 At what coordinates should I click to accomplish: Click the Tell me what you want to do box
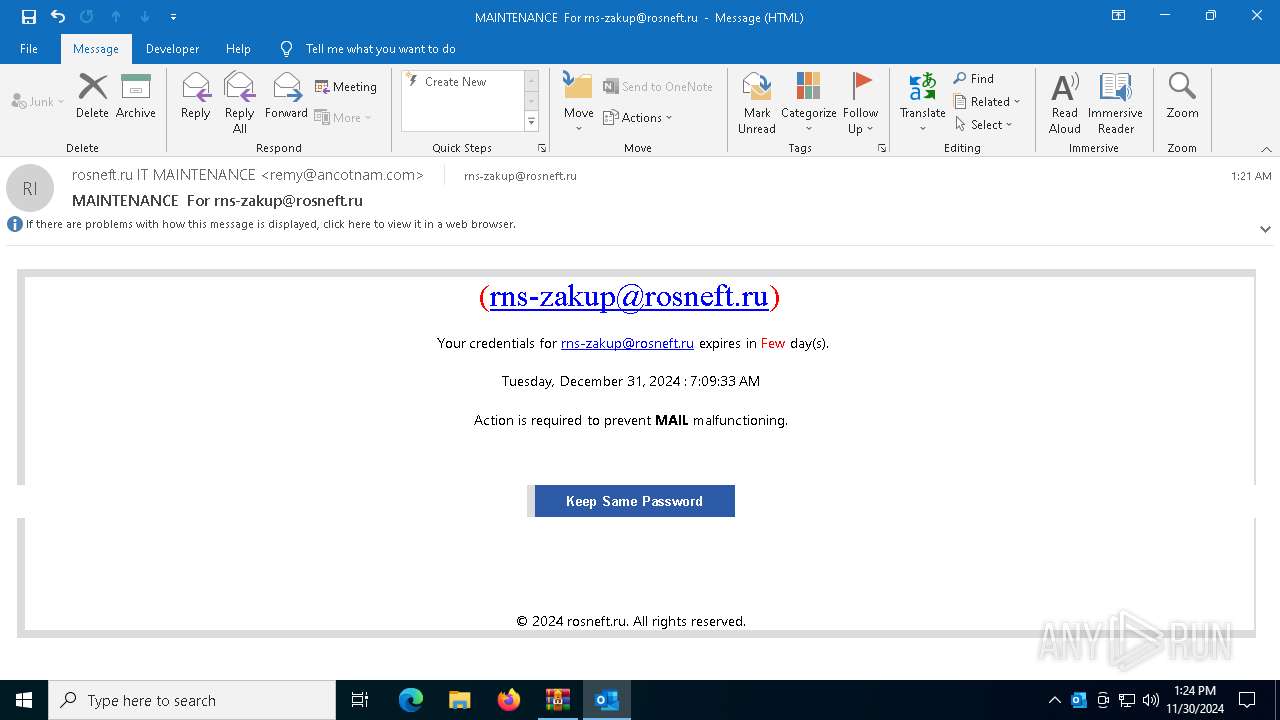[x=380, y=49]
